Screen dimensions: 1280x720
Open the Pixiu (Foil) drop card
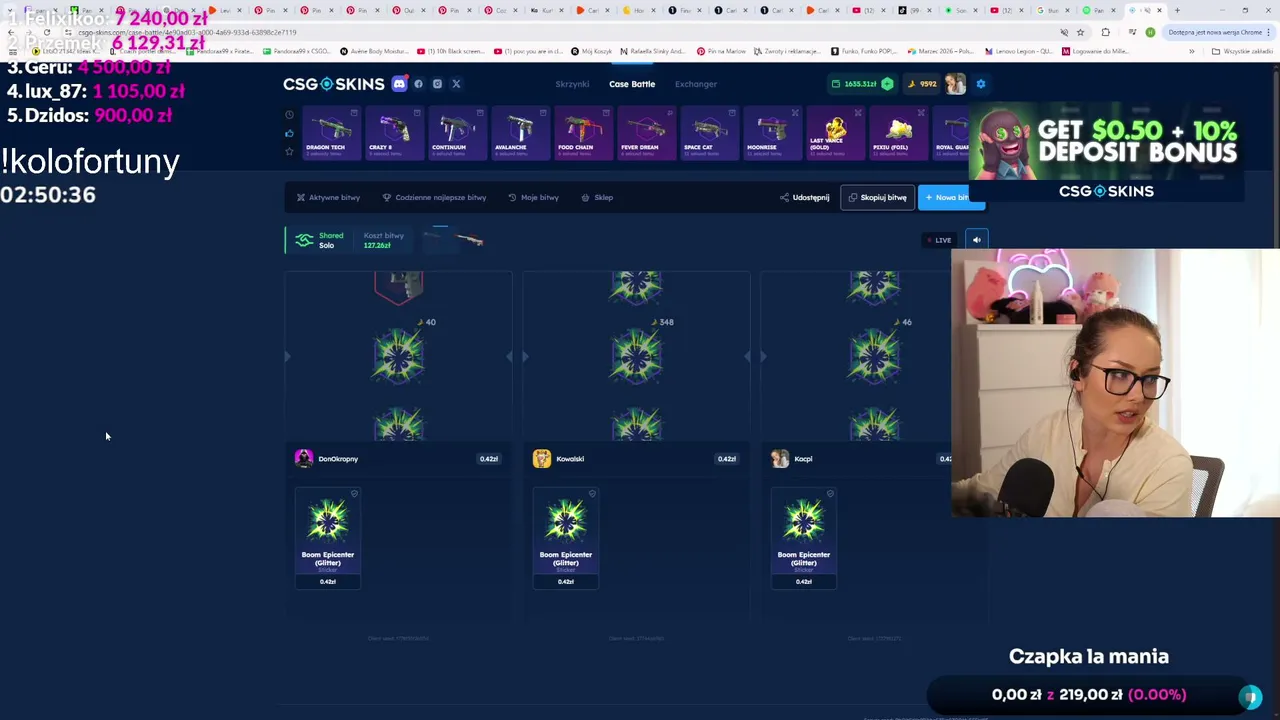coord(897,133)
